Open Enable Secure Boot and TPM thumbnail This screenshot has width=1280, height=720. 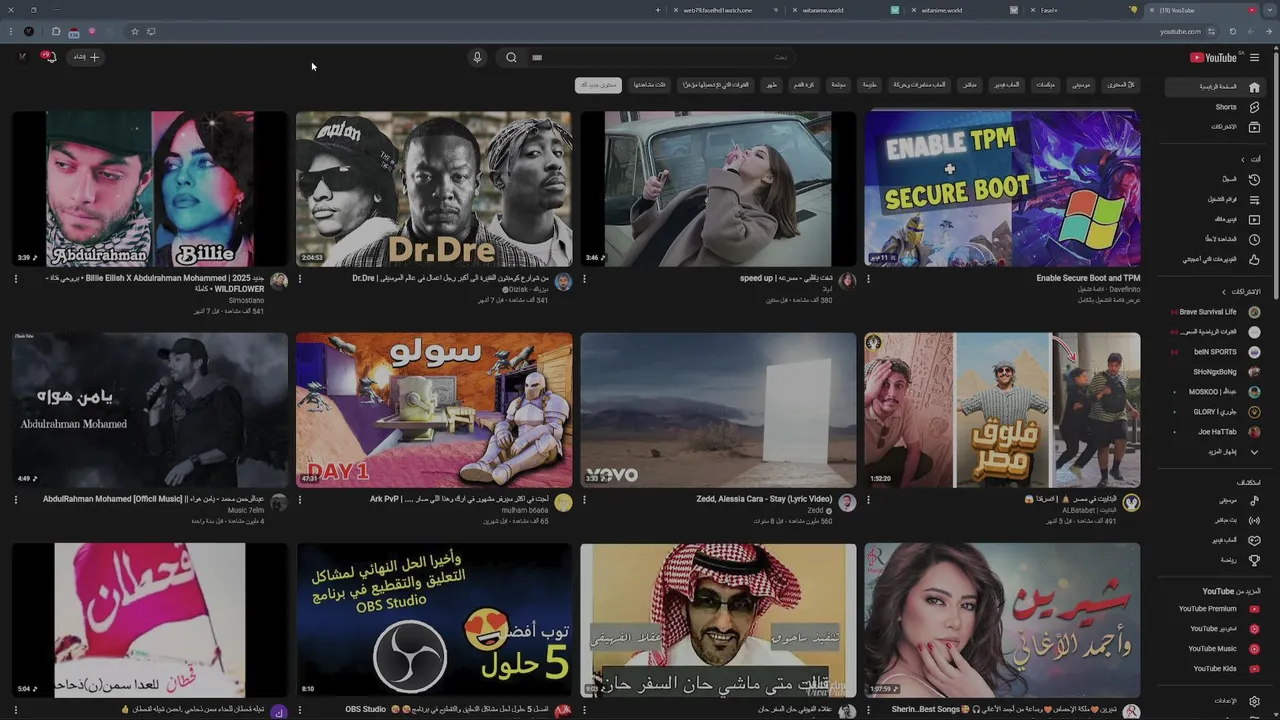(1002, 189)
